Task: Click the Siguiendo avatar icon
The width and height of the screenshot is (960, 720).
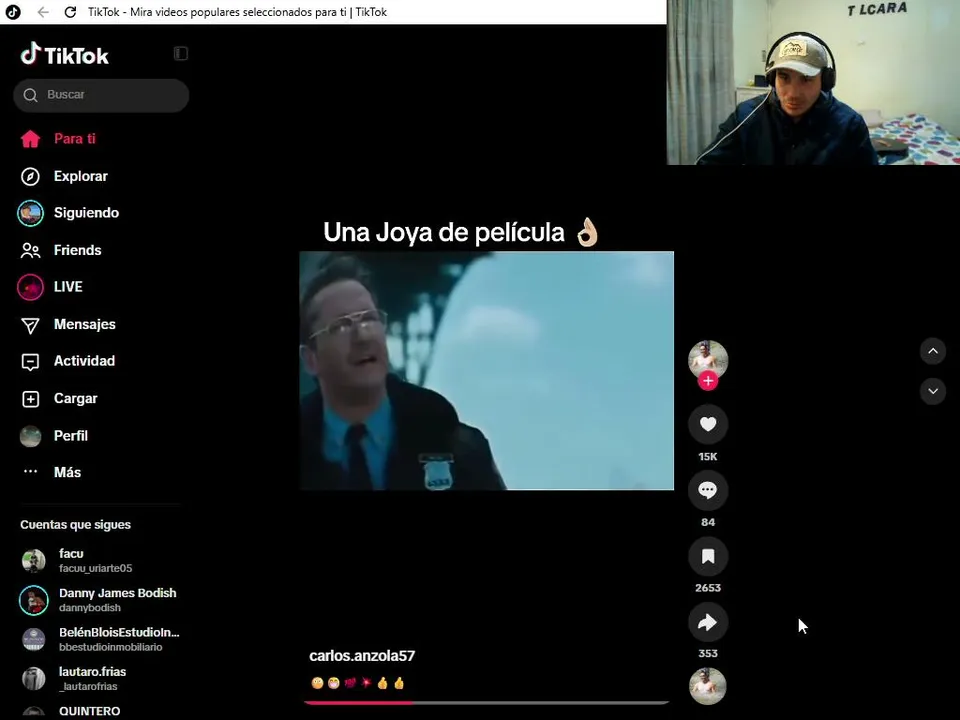Action: [x=30, y=213]
